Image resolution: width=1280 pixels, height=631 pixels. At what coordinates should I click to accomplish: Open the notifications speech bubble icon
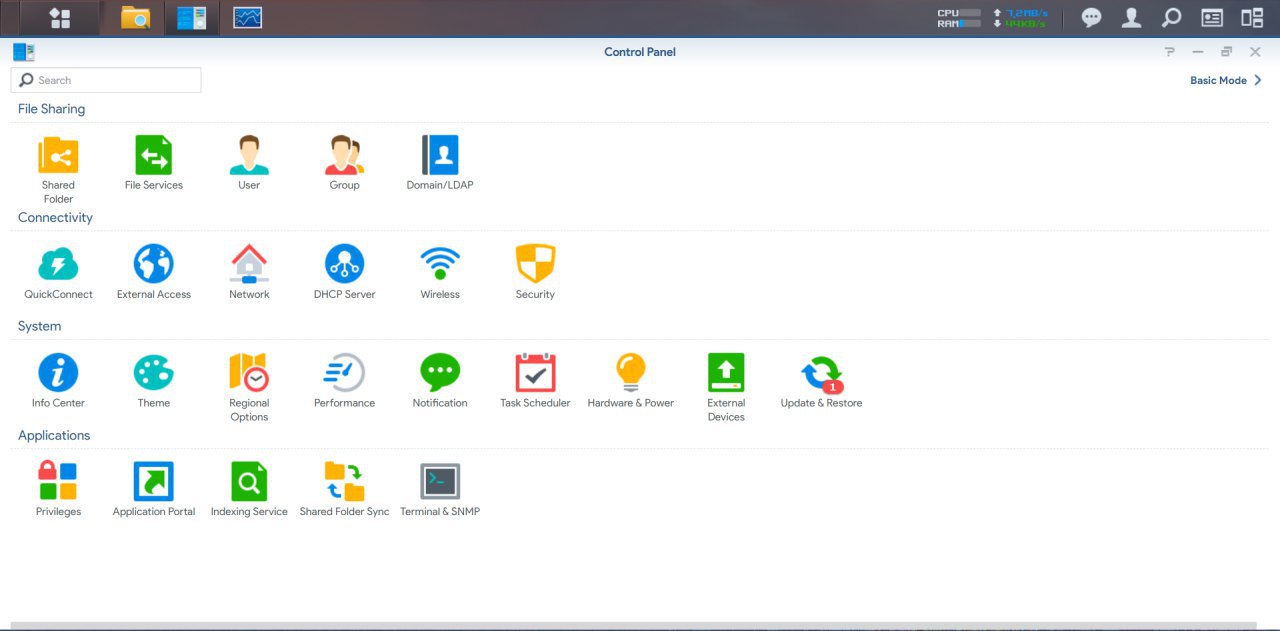point(1092,18)
